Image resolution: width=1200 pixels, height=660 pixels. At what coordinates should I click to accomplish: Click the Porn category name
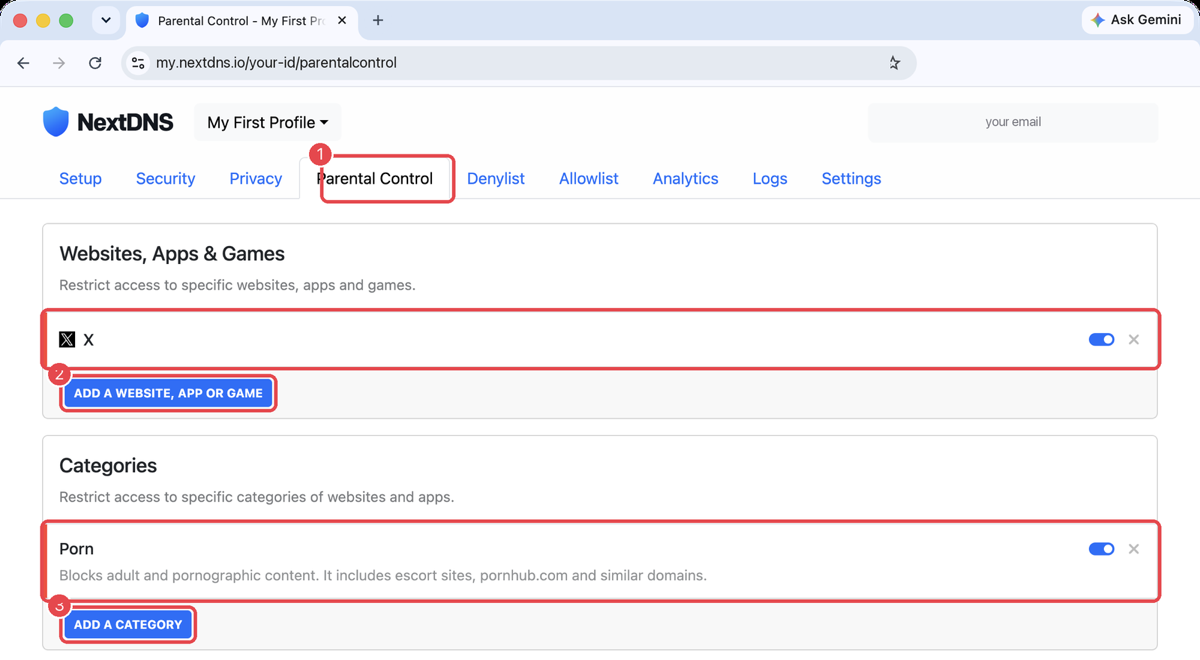pyautogui.click(x=77, y=549)
